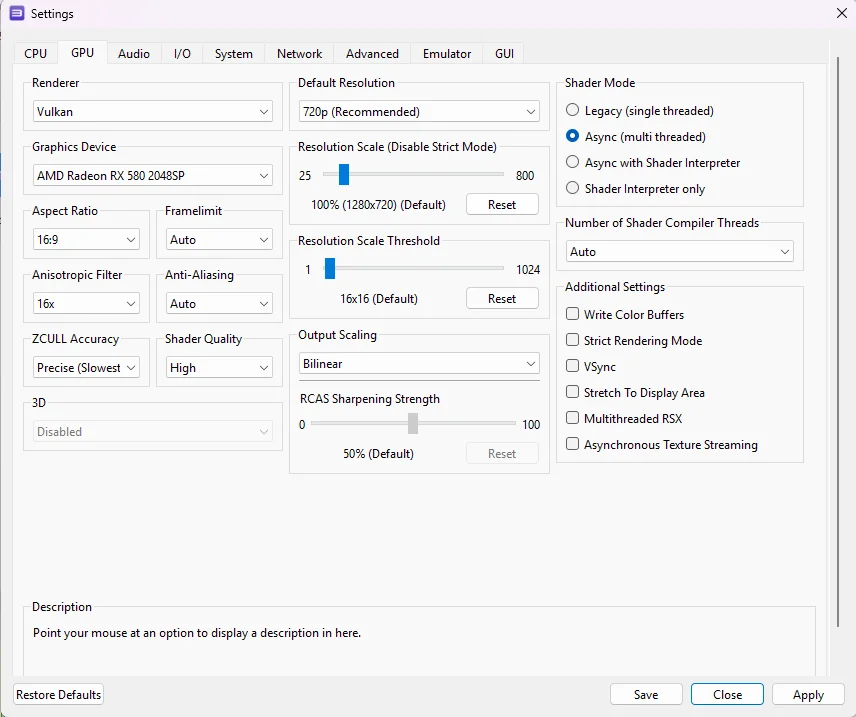Enable Multithreaded RSX checkbox

click(x=624, y=418)
